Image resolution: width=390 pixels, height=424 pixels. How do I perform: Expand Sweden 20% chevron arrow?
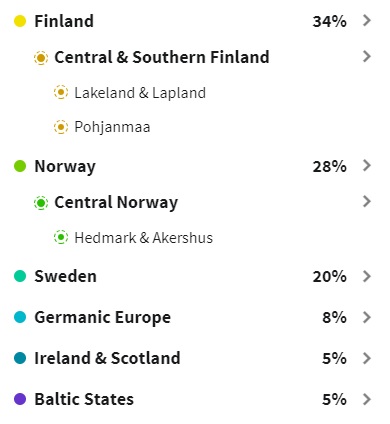pyautogui.click(x=367, y=276)
